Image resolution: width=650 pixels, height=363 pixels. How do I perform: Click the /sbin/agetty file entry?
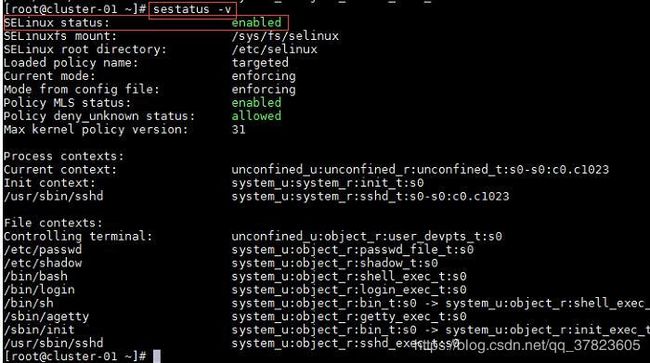46,317
